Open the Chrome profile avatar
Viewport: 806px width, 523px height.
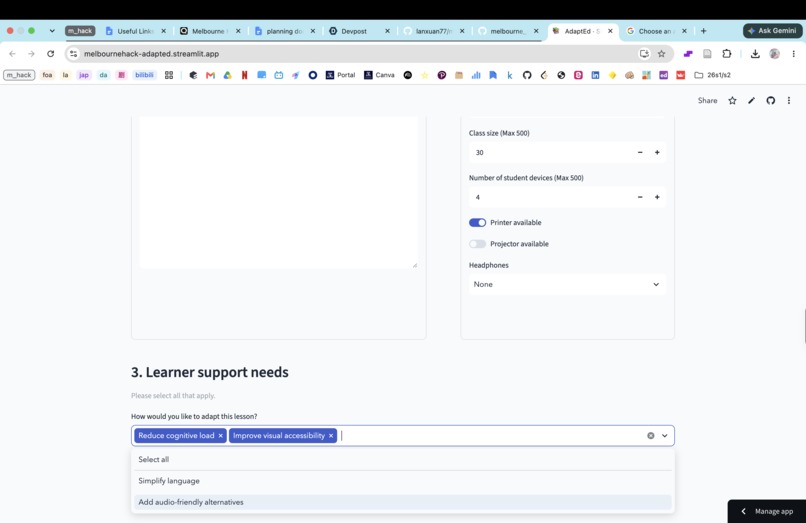click(x=775, y=53)
